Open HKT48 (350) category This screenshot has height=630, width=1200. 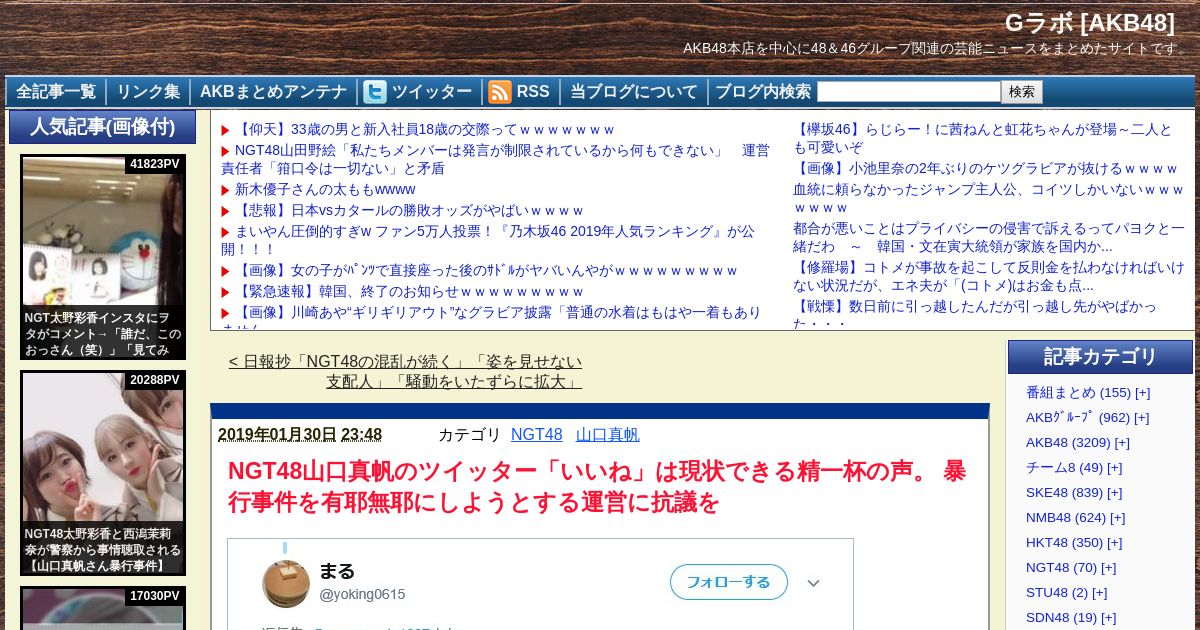[1064, 542]
